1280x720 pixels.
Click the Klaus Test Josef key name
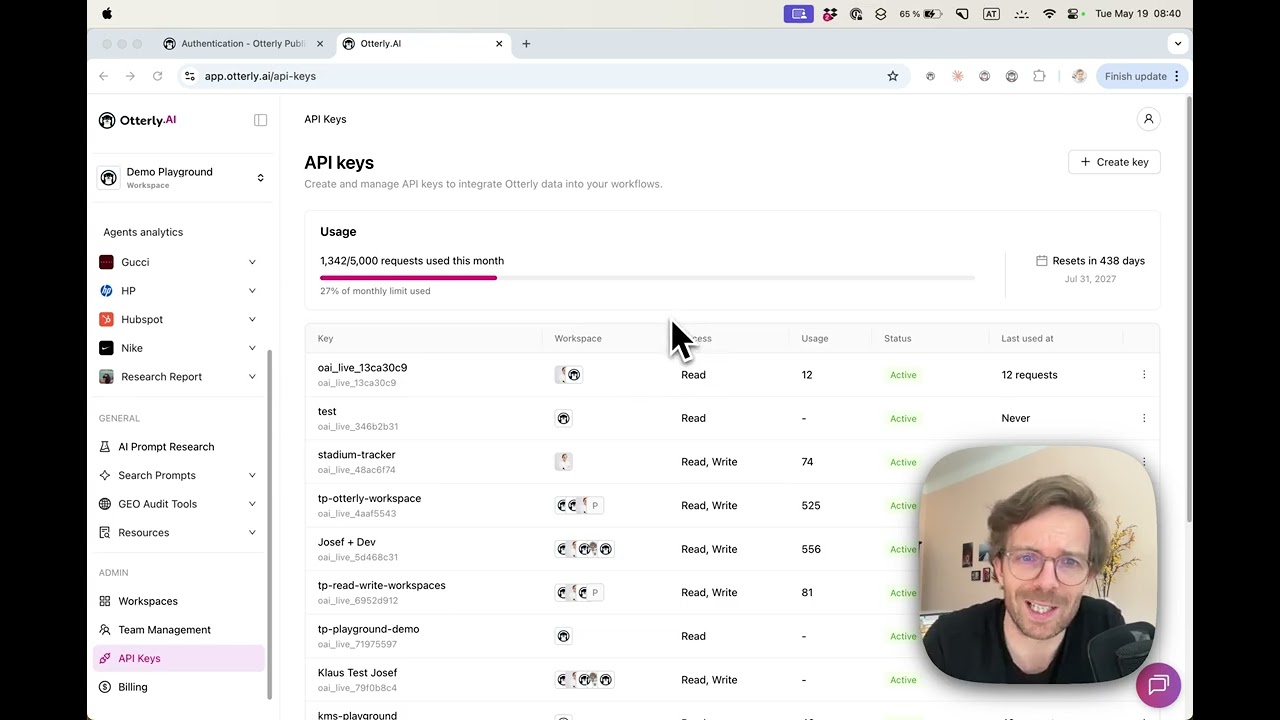(x=357, y=673)
